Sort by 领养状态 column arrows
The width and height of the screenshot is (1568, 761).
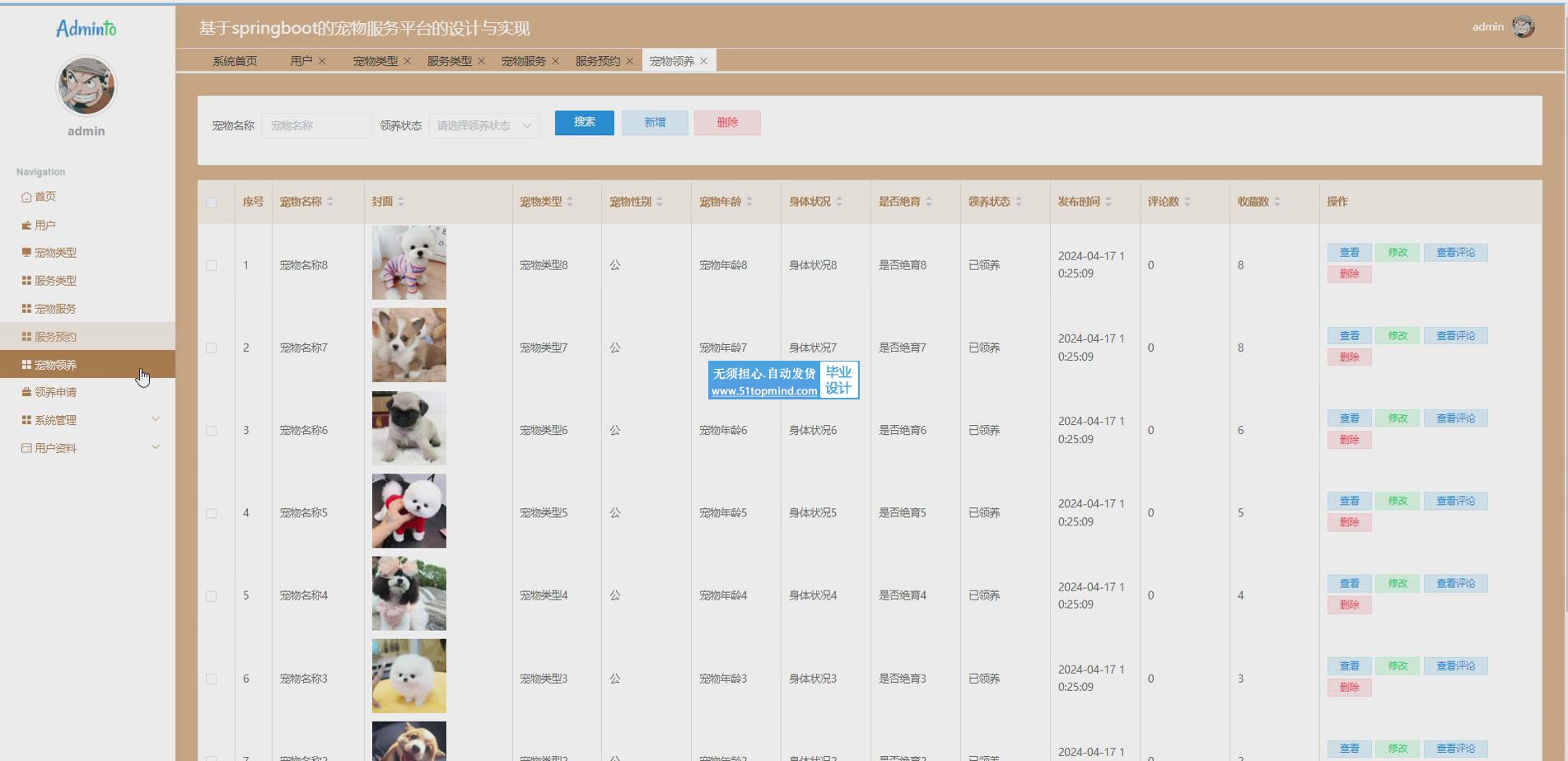pyautogui.click(x=1019, y=202)
